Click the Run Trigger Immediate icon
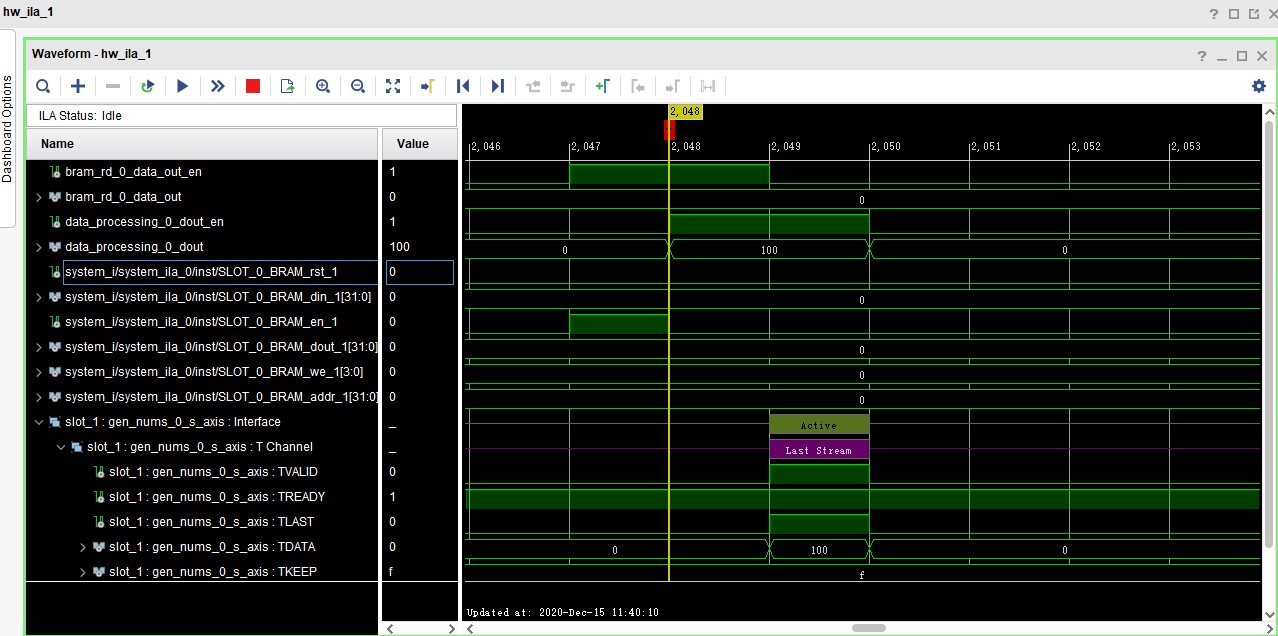The height and width of the screenshot is (636, 1278). (x=217, y=86)
